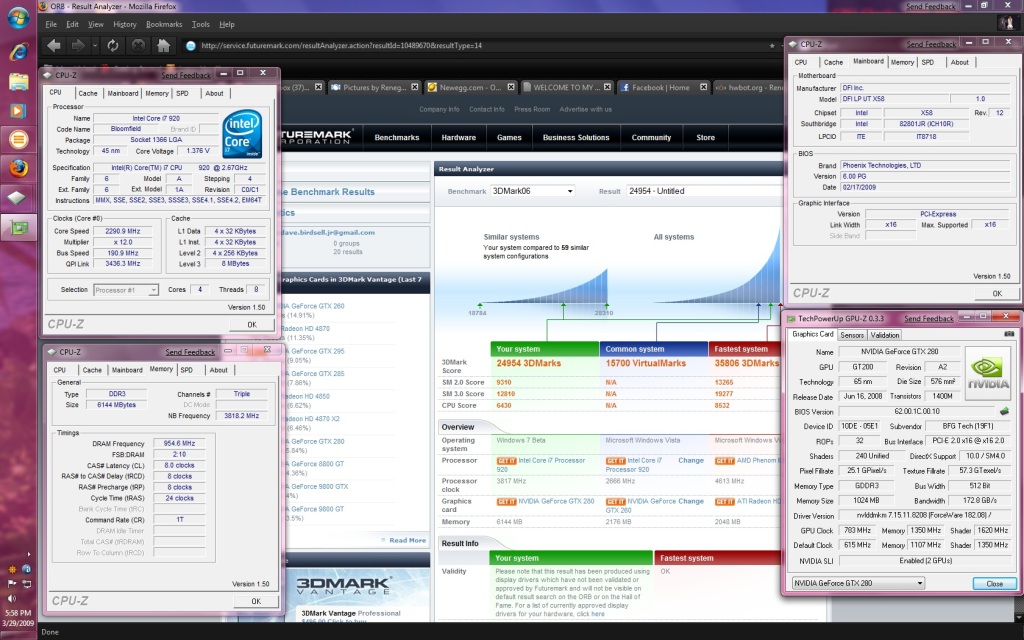Viewport: 1024px width, 640px height.
Task: Open About tab in the Memory CPU-Z window
Action: (x=219, y=370)
